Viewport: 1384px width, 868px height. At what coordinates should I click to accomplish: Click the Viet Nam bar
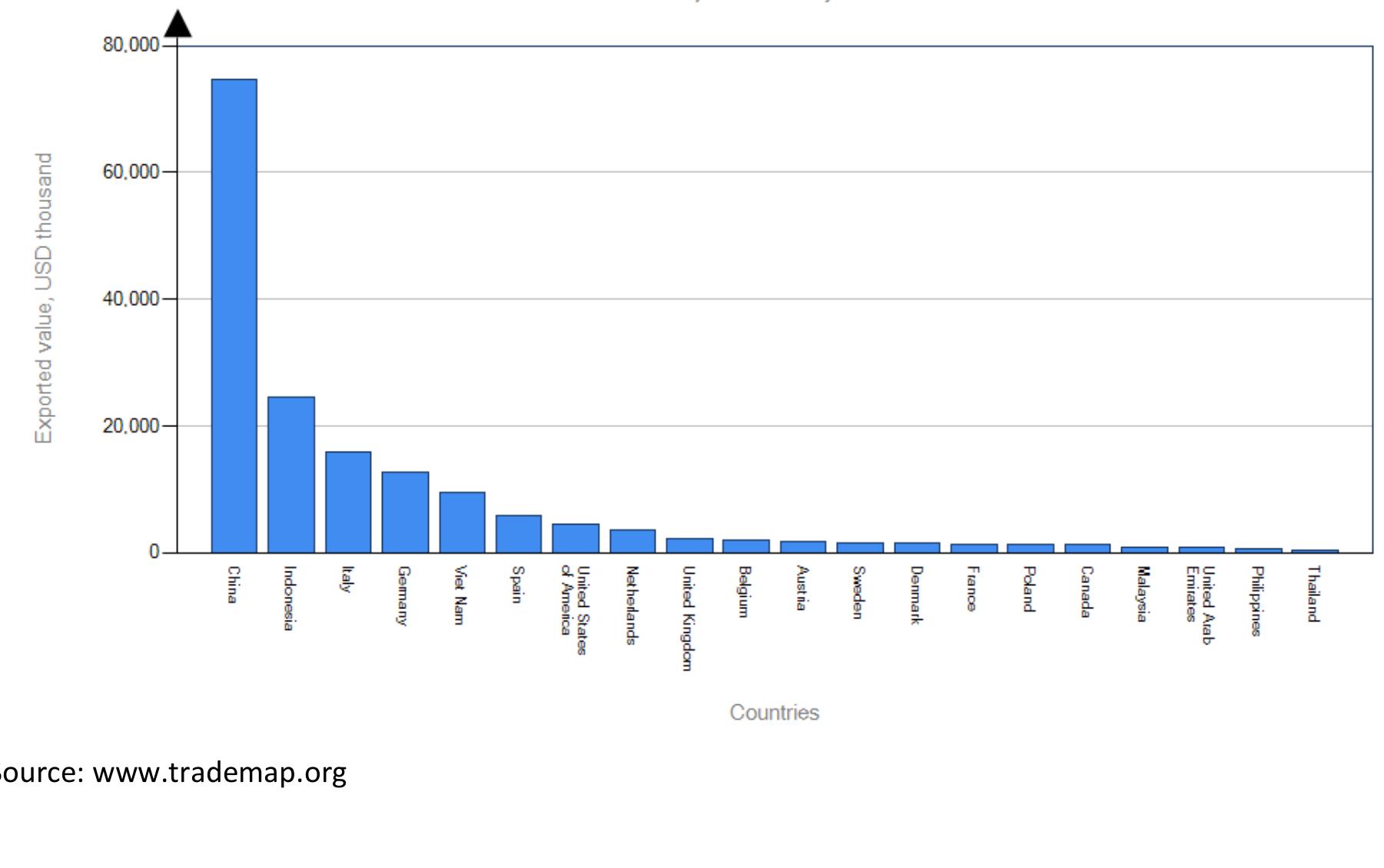(462, 522)
